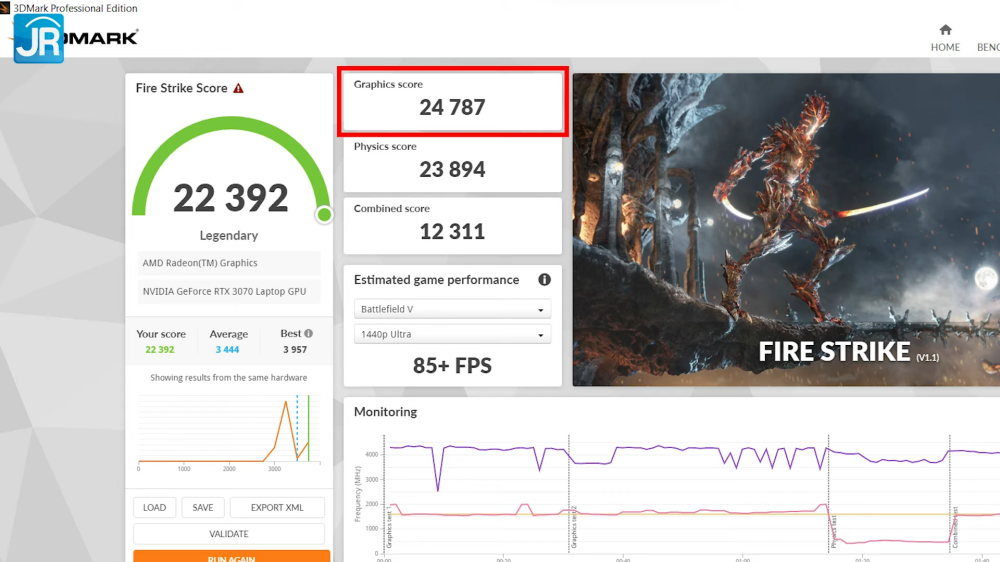Screen dimensions: 1000x562
Task: Click the 3DMARK logo text in header
Action: (x=101, y=38)
